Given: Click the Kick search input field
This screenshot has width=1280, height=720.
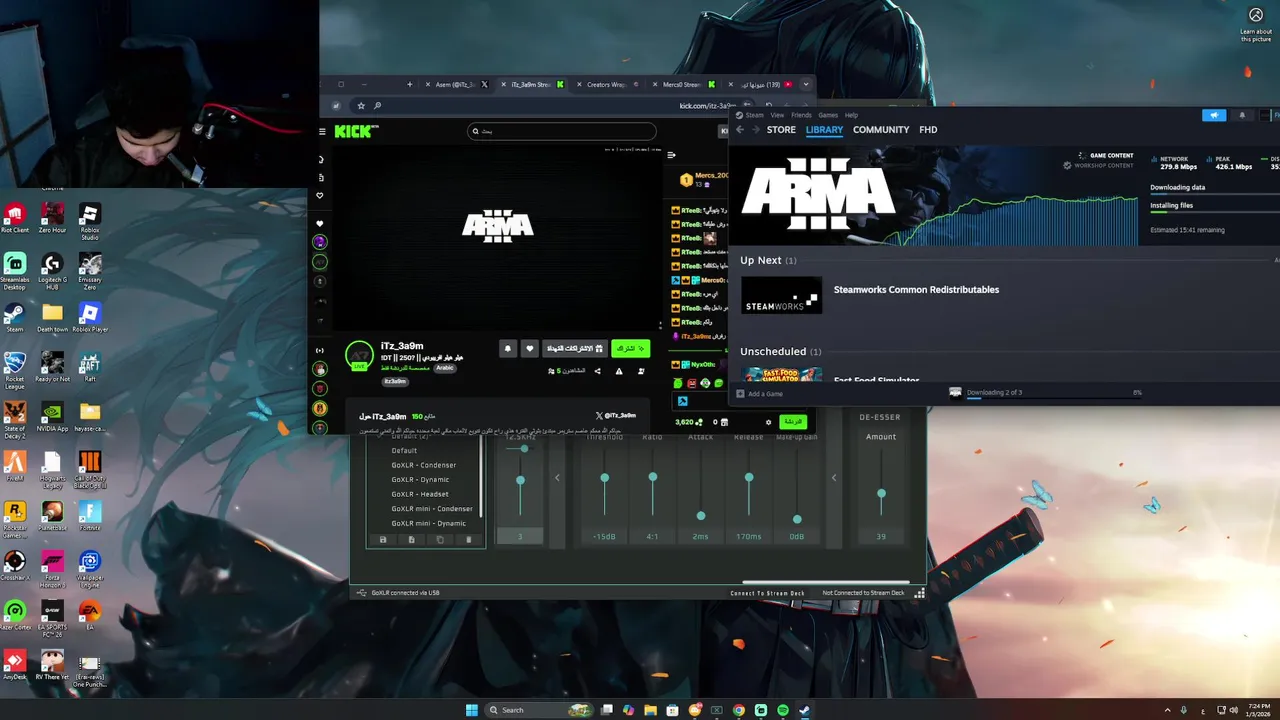Looking at the screenshot, I should 562,131.
